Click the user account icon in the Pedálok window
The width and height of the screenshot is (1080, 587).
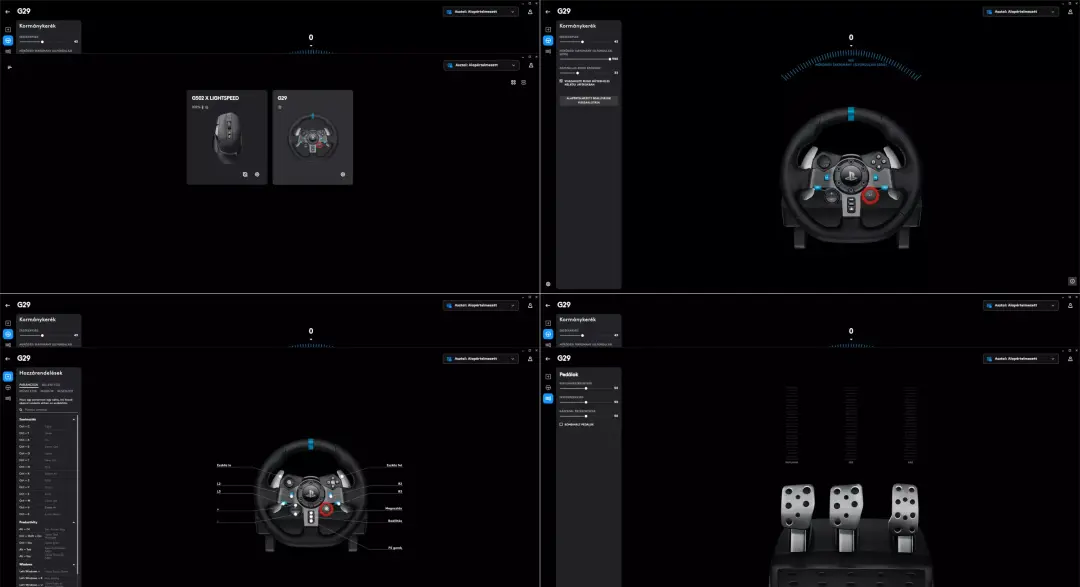click(1070, 359)
